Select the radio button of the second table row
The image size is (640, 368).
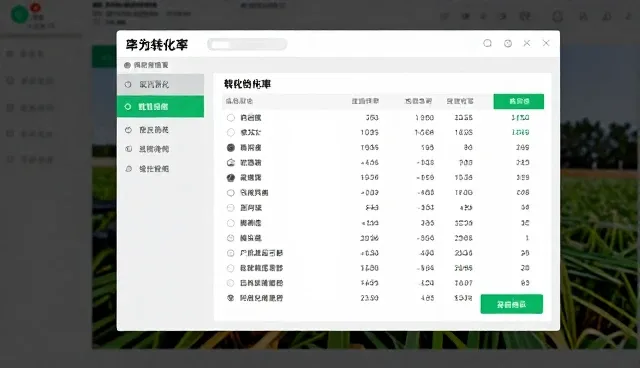231,132
